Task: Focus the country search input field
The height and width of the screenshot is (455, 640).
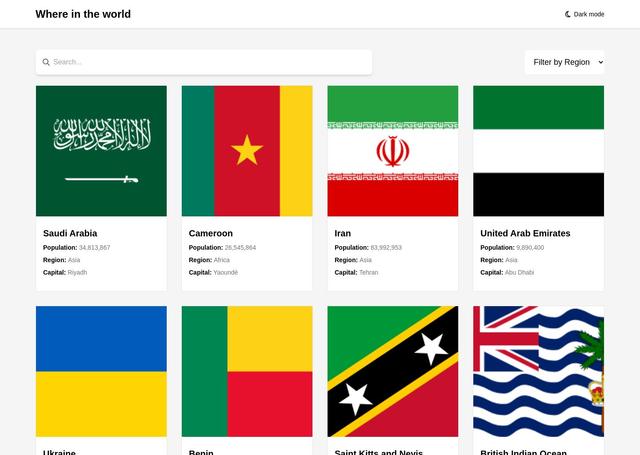Action: [x=210, y=62]
